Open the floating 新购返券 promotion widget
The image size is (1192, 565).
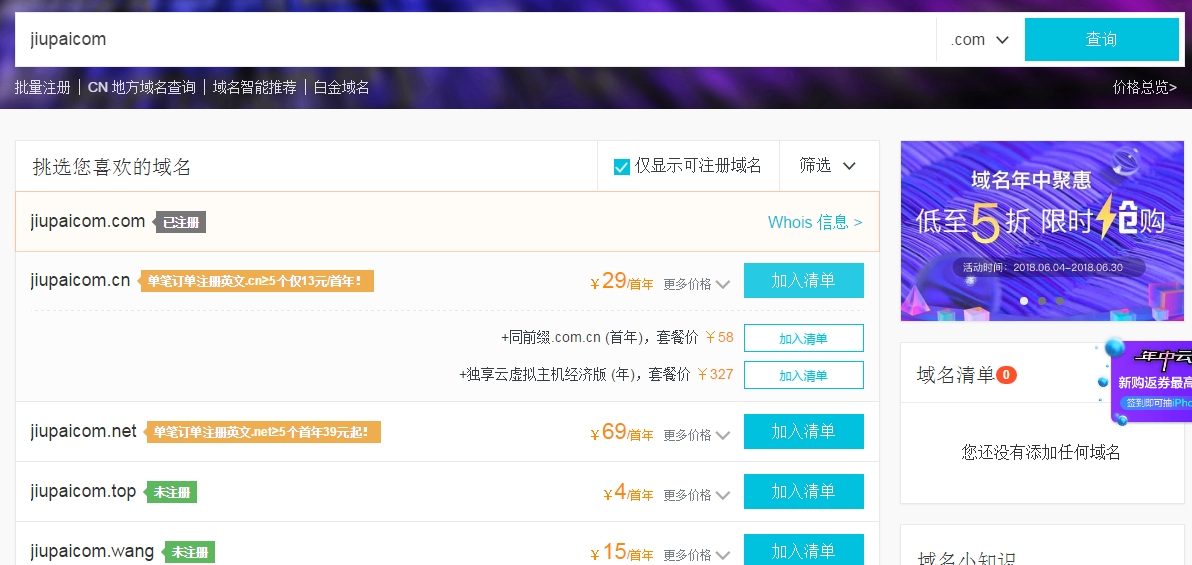[1151, 380]
